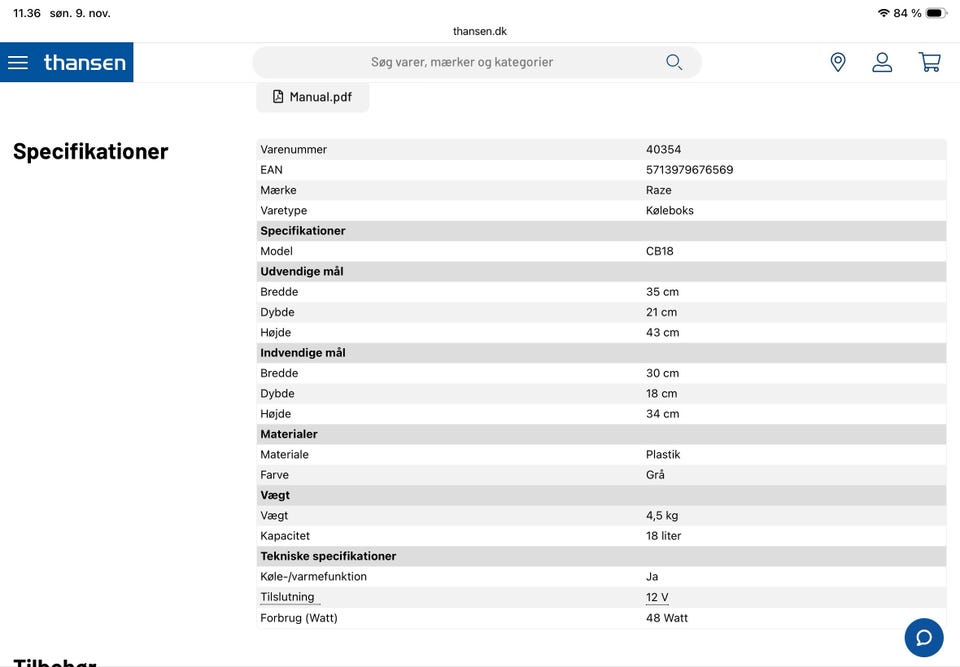
Task: Click the Tilslutning specification term
Action: [x=287, y=597]
